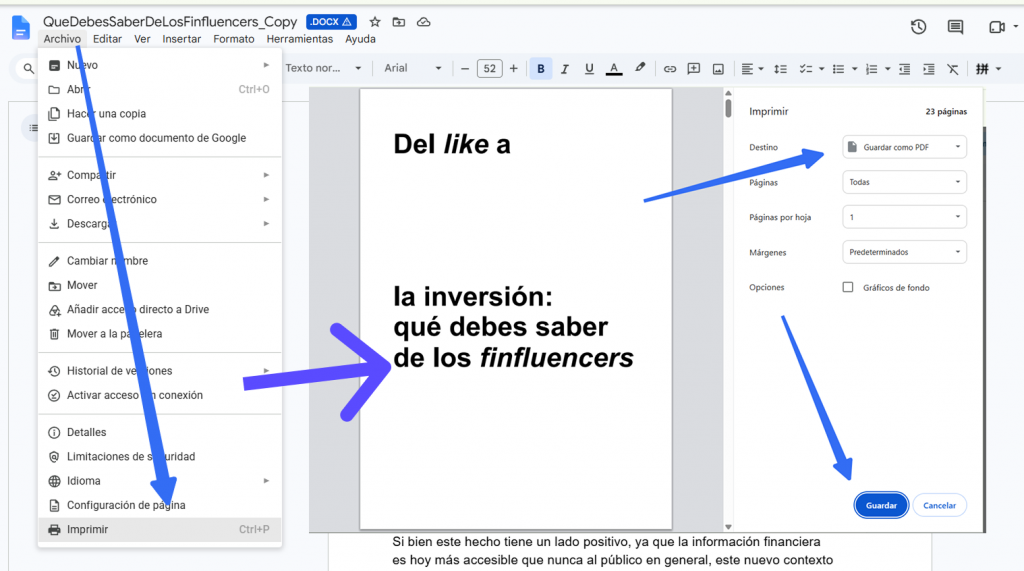
Task: Click the decrease indent icon
Action: click(x=904, y=69)
